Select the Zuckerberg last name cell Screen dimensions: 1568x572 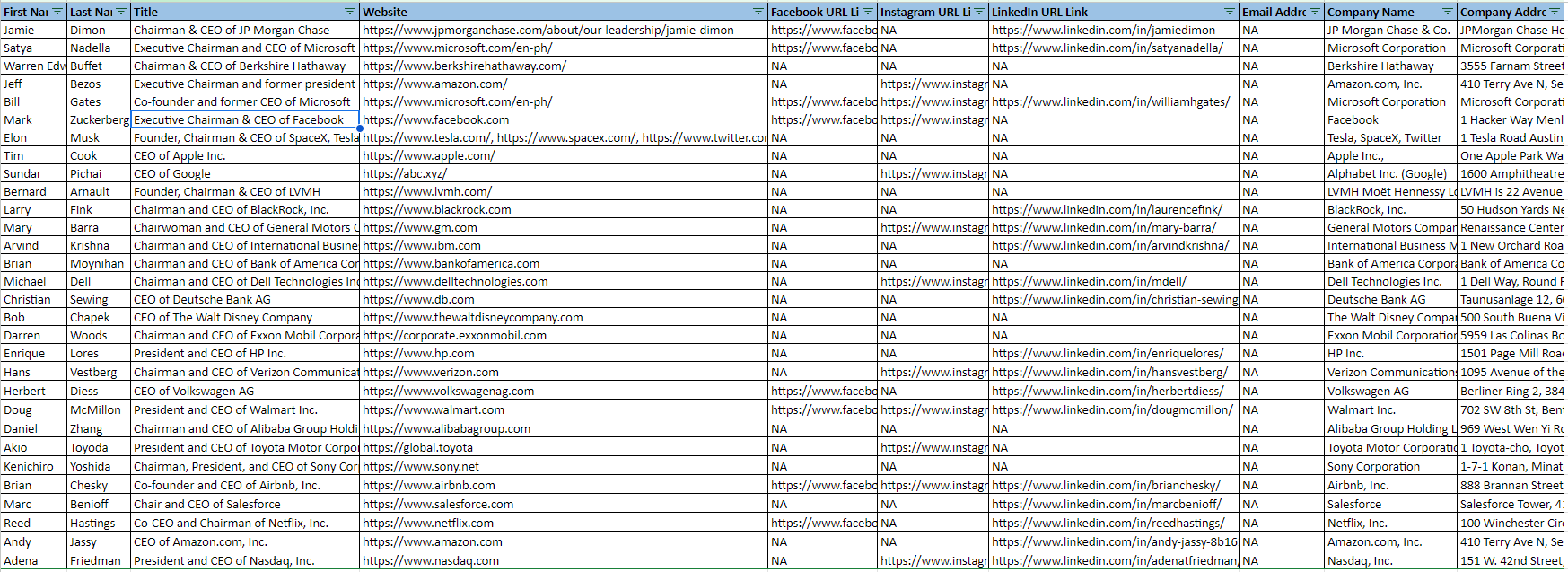[x=99, y=119]
